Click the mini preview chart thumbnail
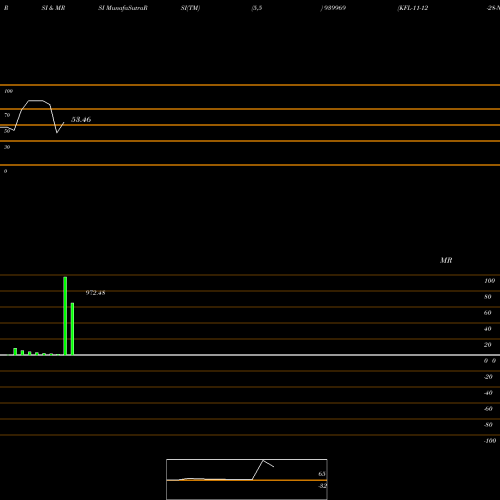Viewport: 500px width, 500px height. coord(247,479)
